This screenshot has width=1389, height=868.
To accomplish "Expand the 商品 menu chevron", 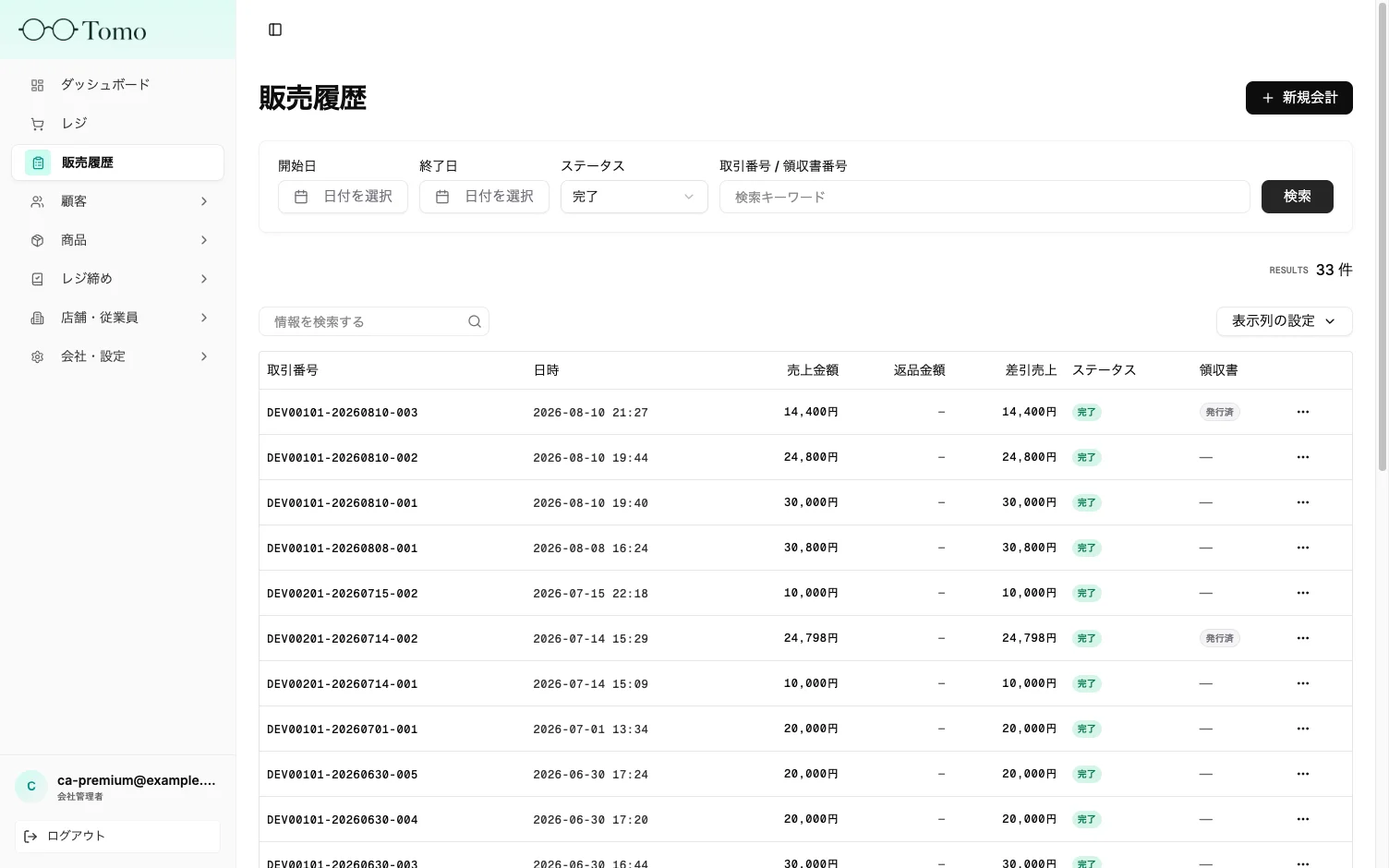I will 204,240.
